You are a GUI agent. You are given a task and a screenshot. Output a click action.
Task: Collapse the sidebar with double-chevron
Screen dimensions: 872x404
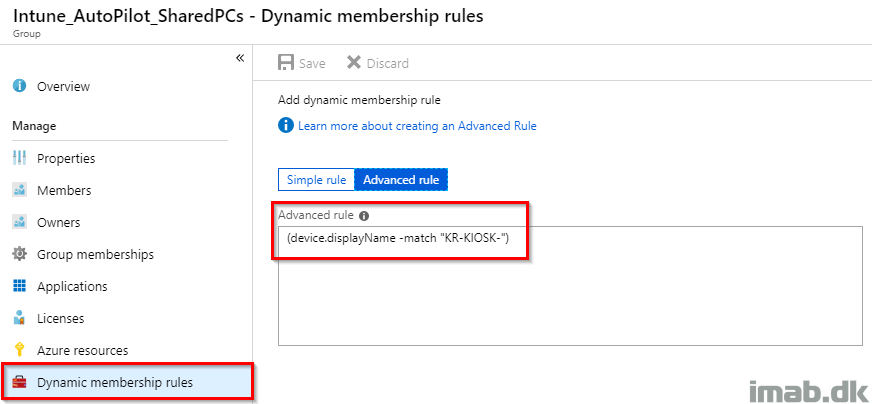point(240,58)
